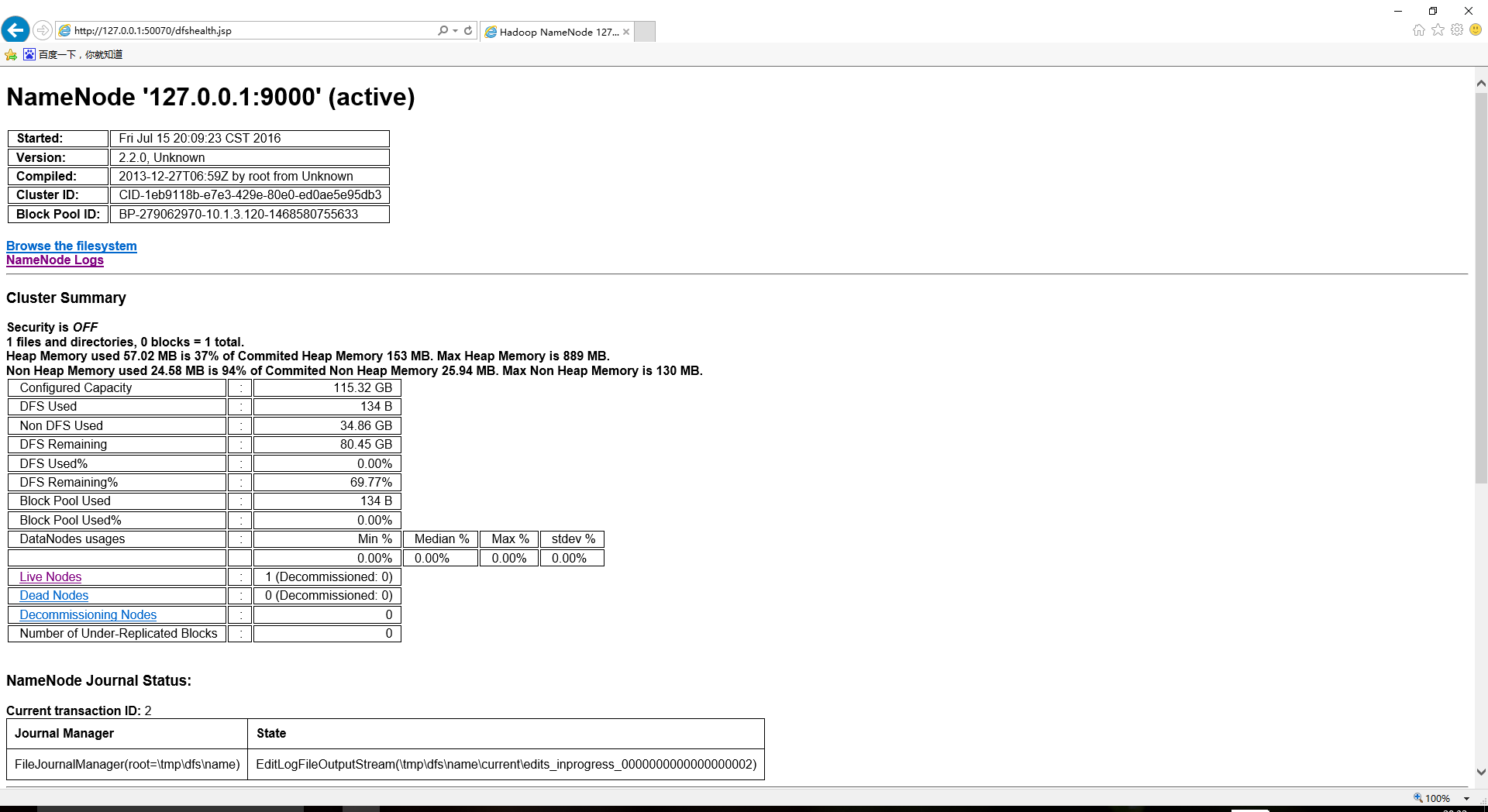Click the Median % column header
1488x812 pixels.
[x=441, y=538]
